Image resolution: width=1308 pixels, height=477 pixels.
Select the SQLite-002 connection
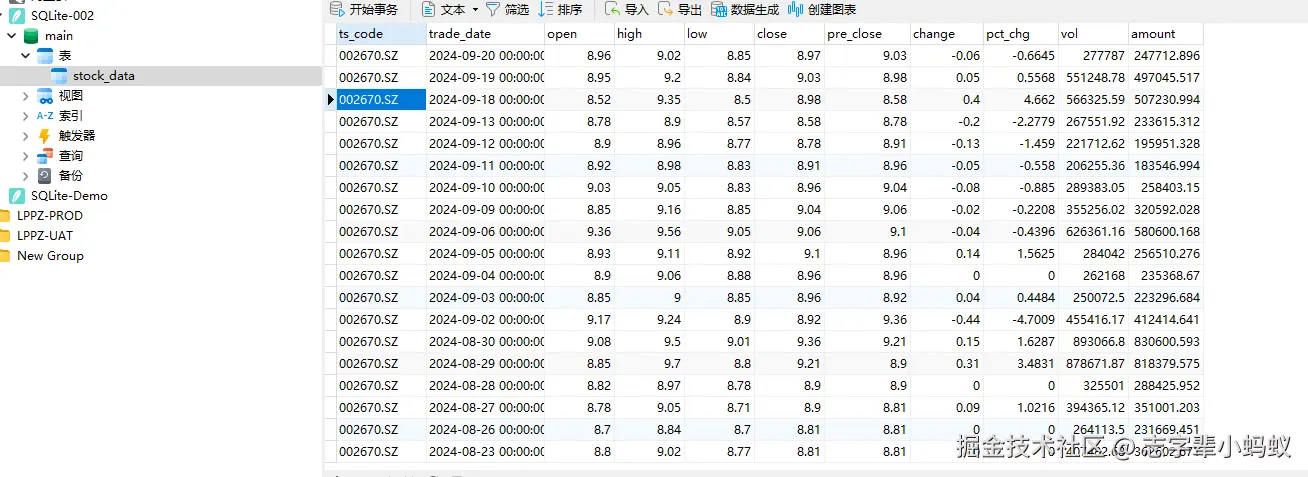coord(62,16)
